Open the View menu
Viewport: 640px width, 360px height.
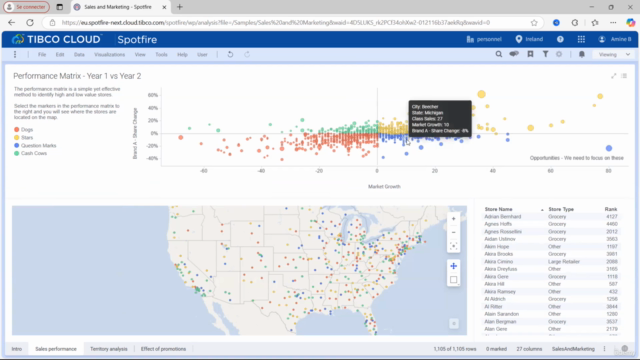click(x=140, y=54)
